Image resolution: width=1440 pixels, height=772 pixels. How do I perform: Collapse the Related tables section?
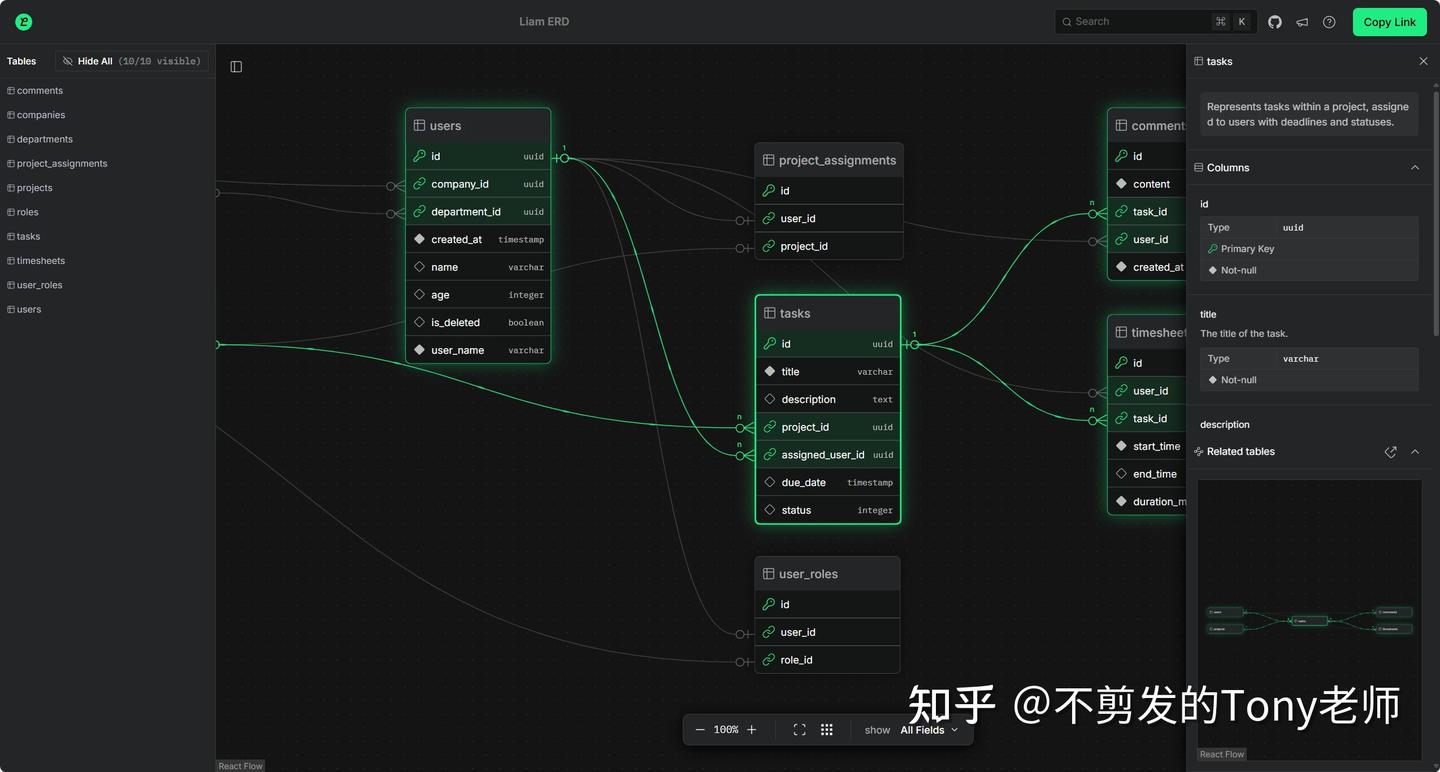pos(1415,451)
